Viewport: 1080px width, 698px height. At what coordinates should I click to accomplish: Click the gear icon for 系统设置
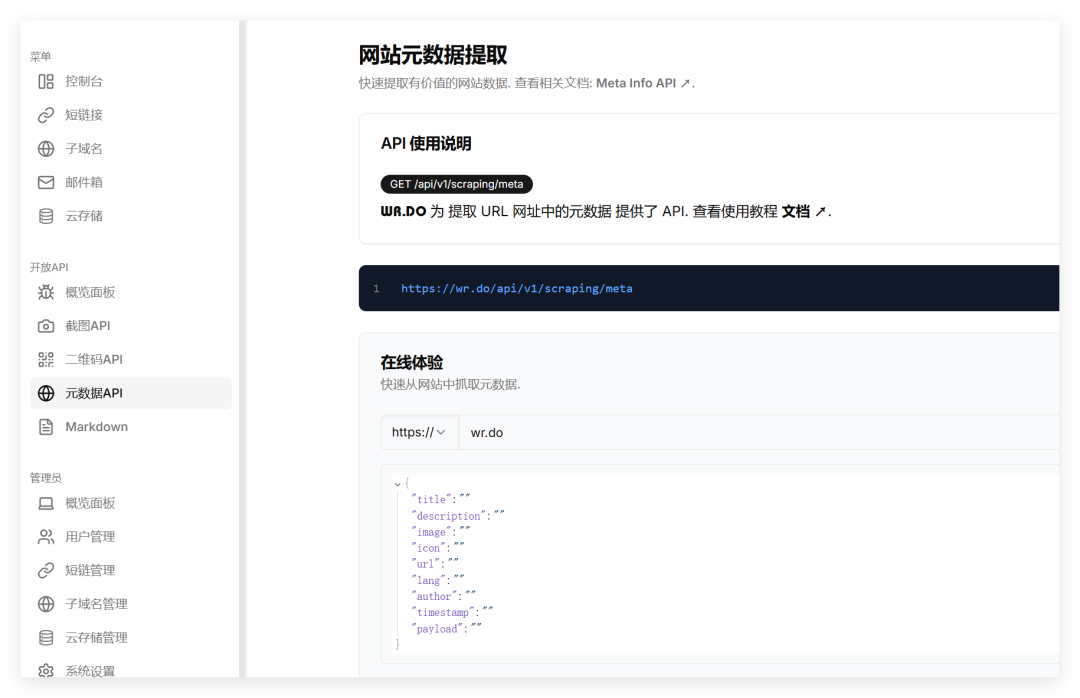coord(46,670)
